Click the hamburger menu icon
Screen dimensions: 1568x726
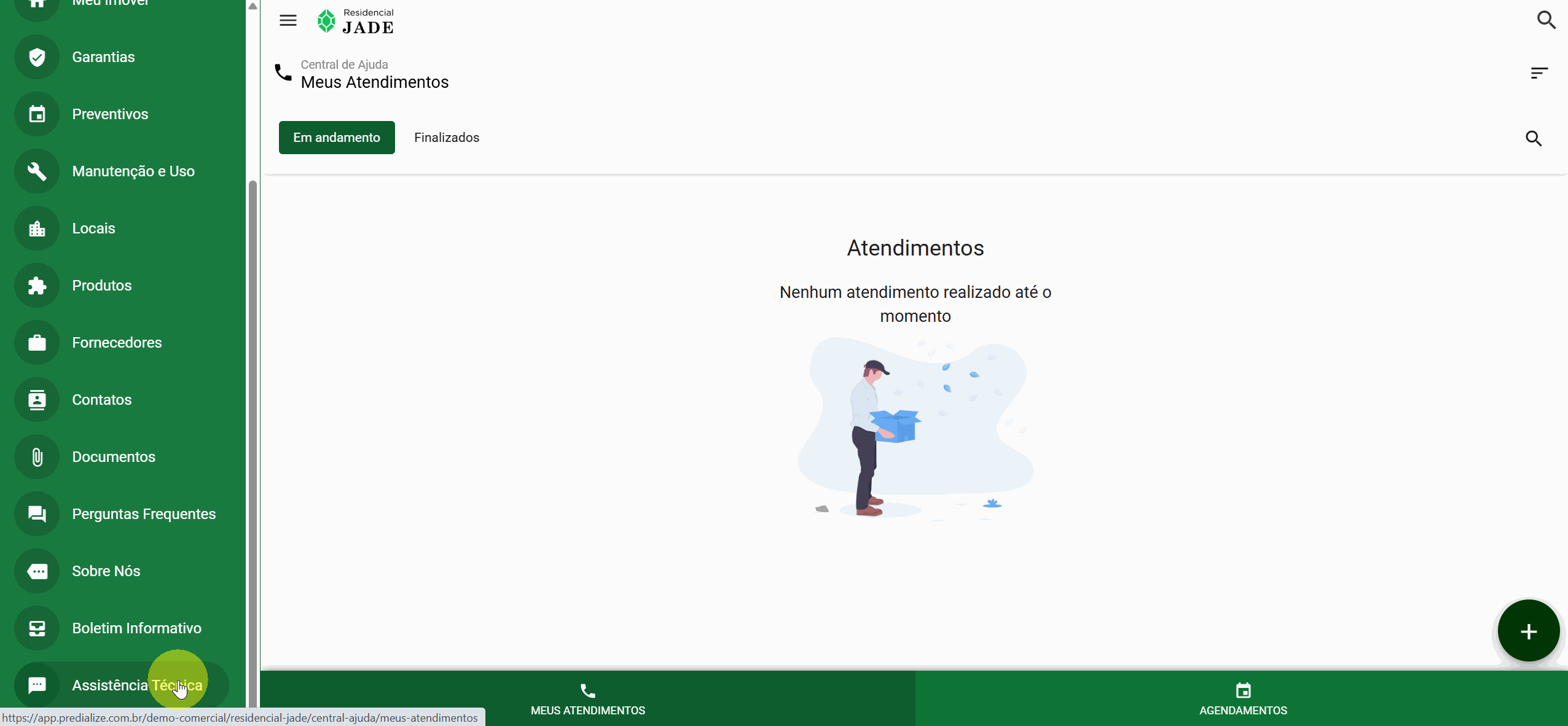[288, 20]
